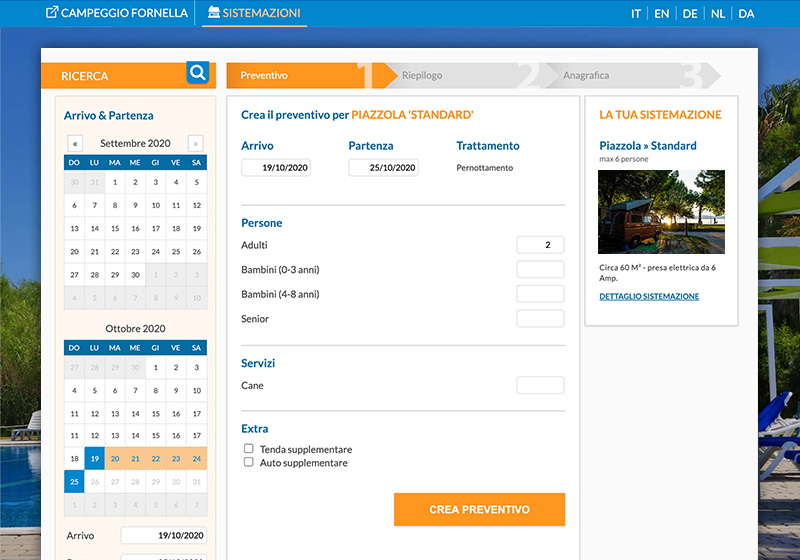This screenshot has width=800, height=560.
Task: Open the Sistemazioni tab
Action: pos(254,13)
